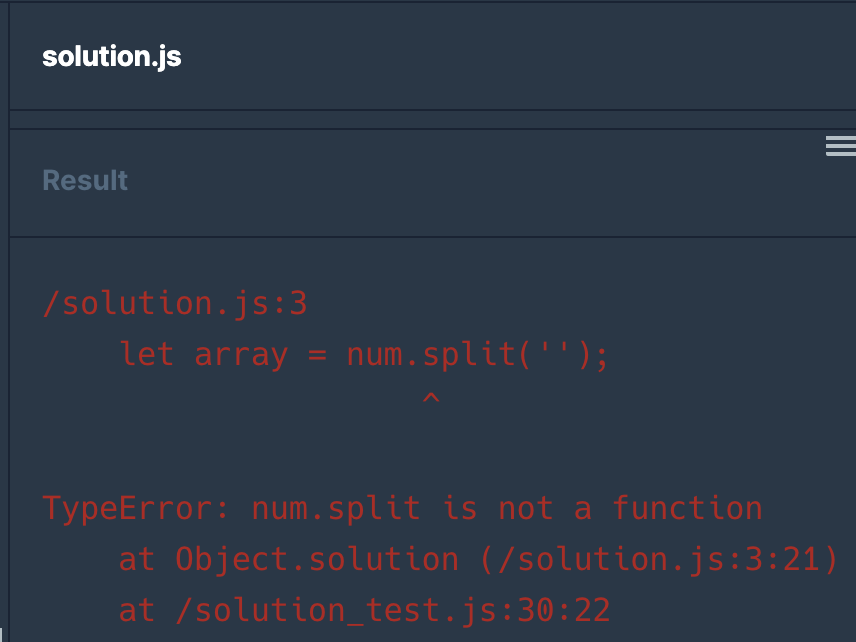
Task: Click the small white mark at the bottom-left corner
Action: pyautogui.click(x=1, y=634)
